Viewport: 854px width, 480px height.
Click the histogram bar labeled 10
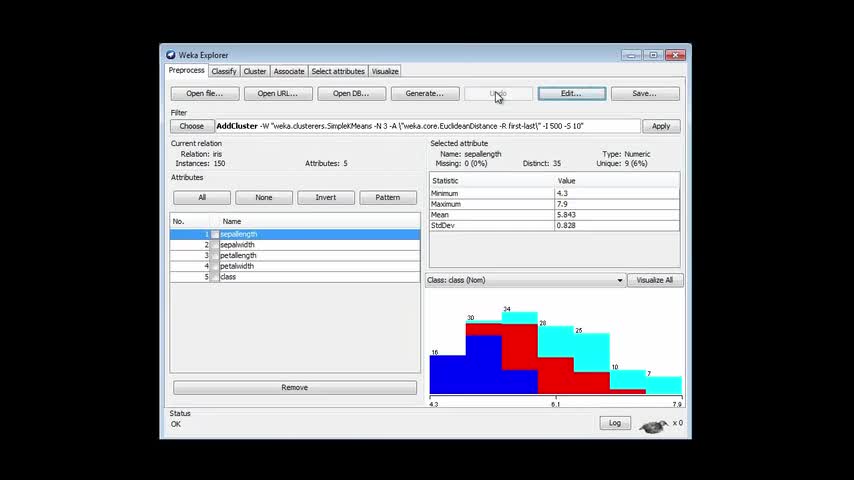(627, 382)
